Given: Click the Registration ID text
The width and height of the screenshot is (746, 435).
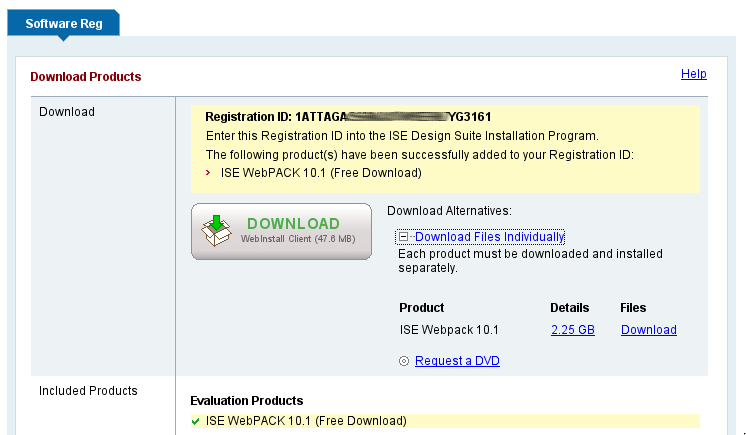Looking at the screenshot, I should coord(347,117).
